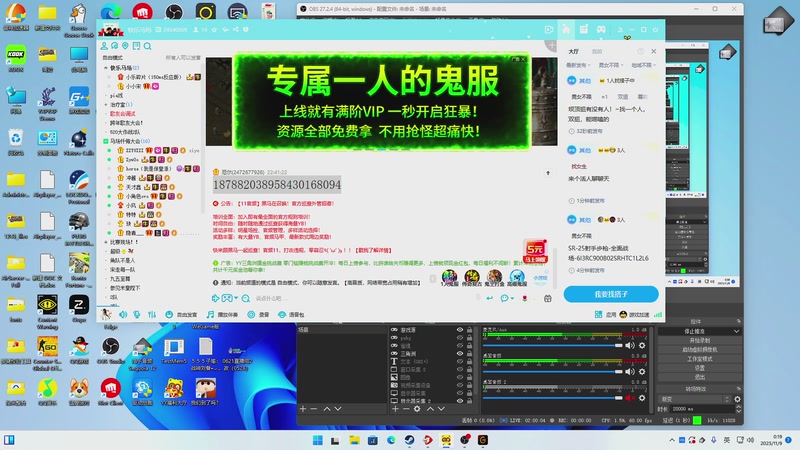The image size is (800, 450).
Task: Click the 工作室模式 button in OBS
Action: [x=699, y=359]
